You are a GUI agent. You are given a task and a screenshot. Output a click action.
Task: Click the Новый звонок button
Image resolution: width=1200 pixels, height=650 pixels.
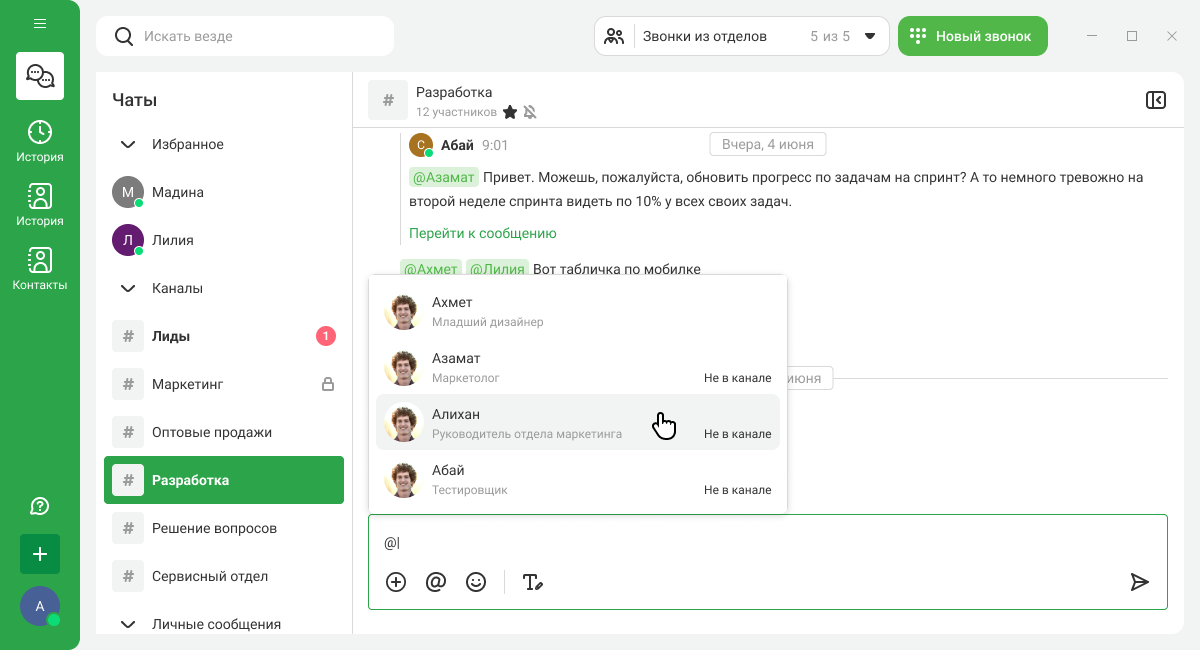pos(972,36)
